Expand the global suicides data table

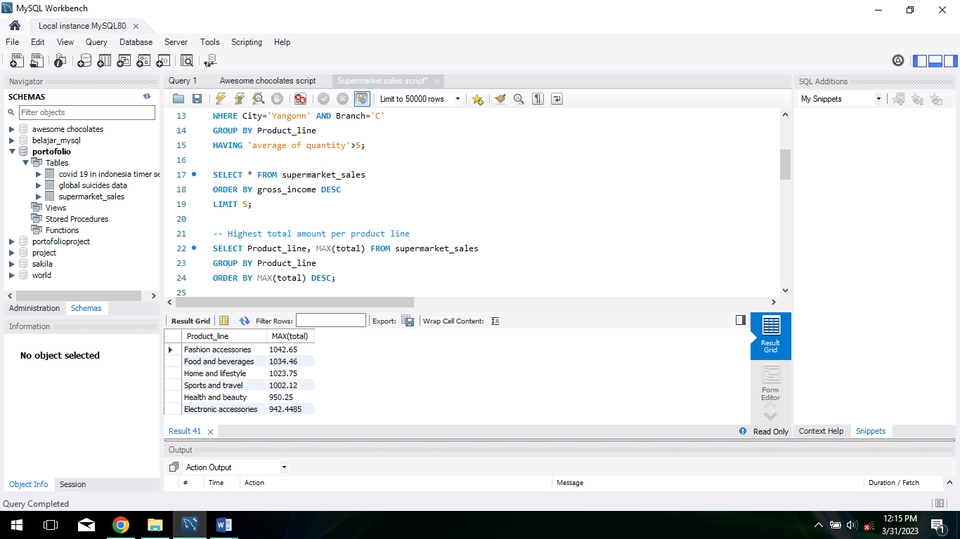pyautogui.click(x=39, y=185)
